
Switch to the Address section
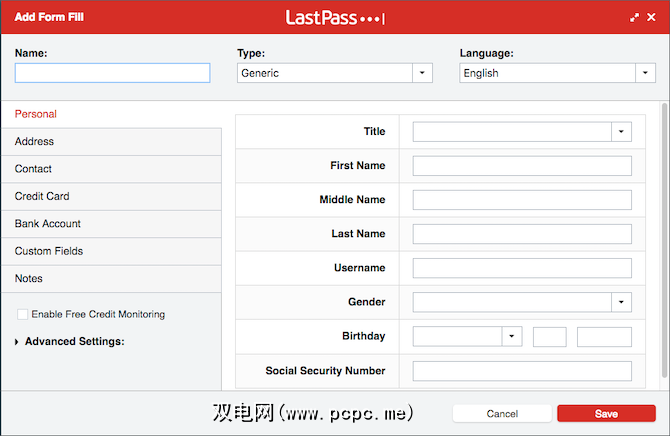click(x=111, y=141)
